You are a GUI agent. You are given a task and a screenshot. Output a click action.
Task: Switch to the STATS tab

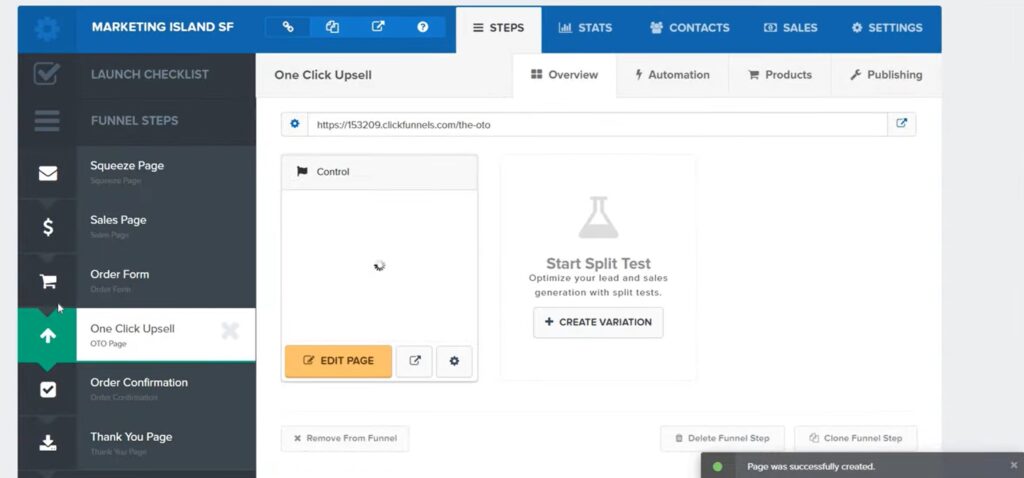coord(585,28)
